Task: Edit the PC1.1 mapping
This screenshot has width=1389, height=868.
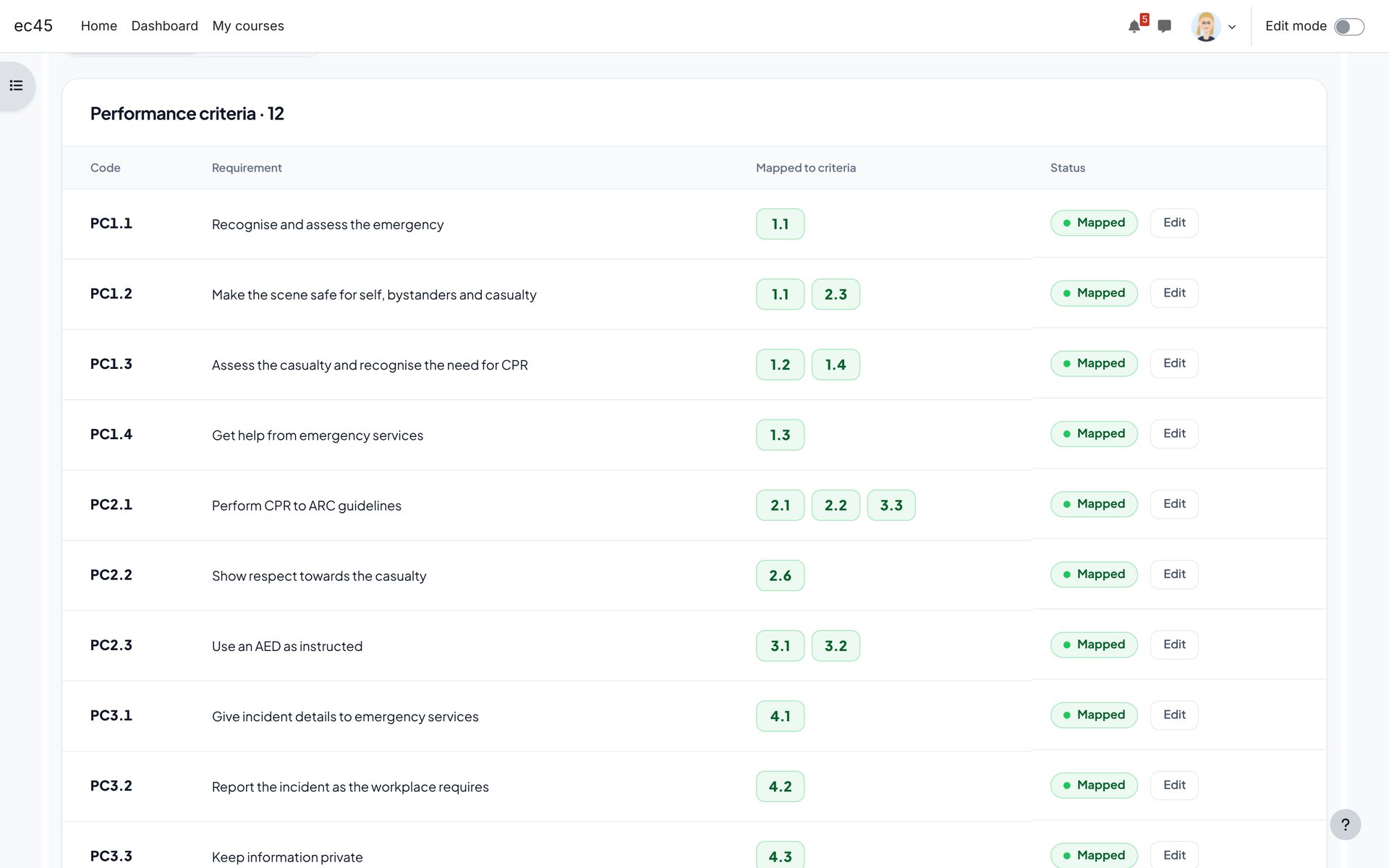Action: click(1174, 223)
